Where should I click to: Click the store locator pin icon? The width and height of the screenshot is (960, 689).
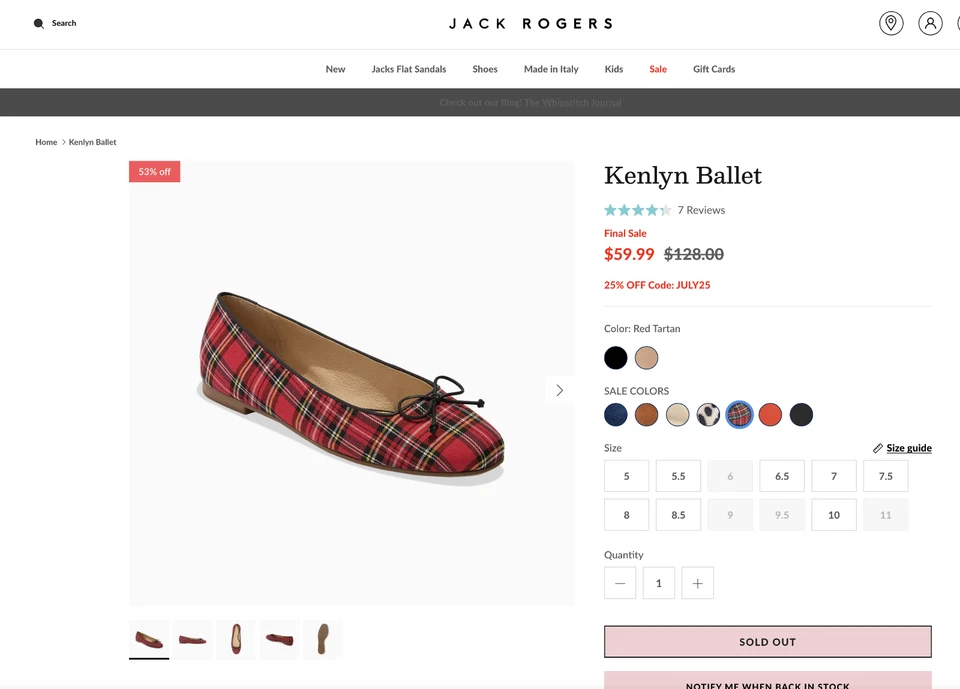[890, 22]
